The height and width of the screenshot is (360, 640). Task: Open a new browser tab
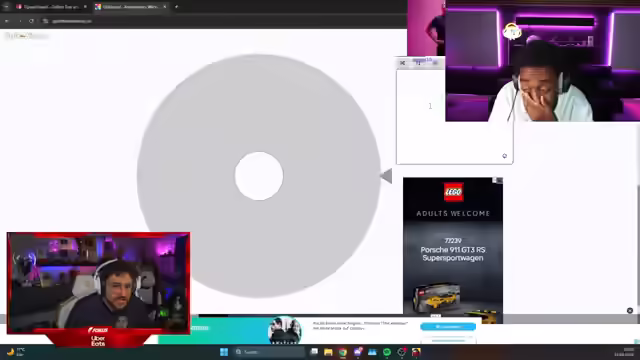(176, 7)
